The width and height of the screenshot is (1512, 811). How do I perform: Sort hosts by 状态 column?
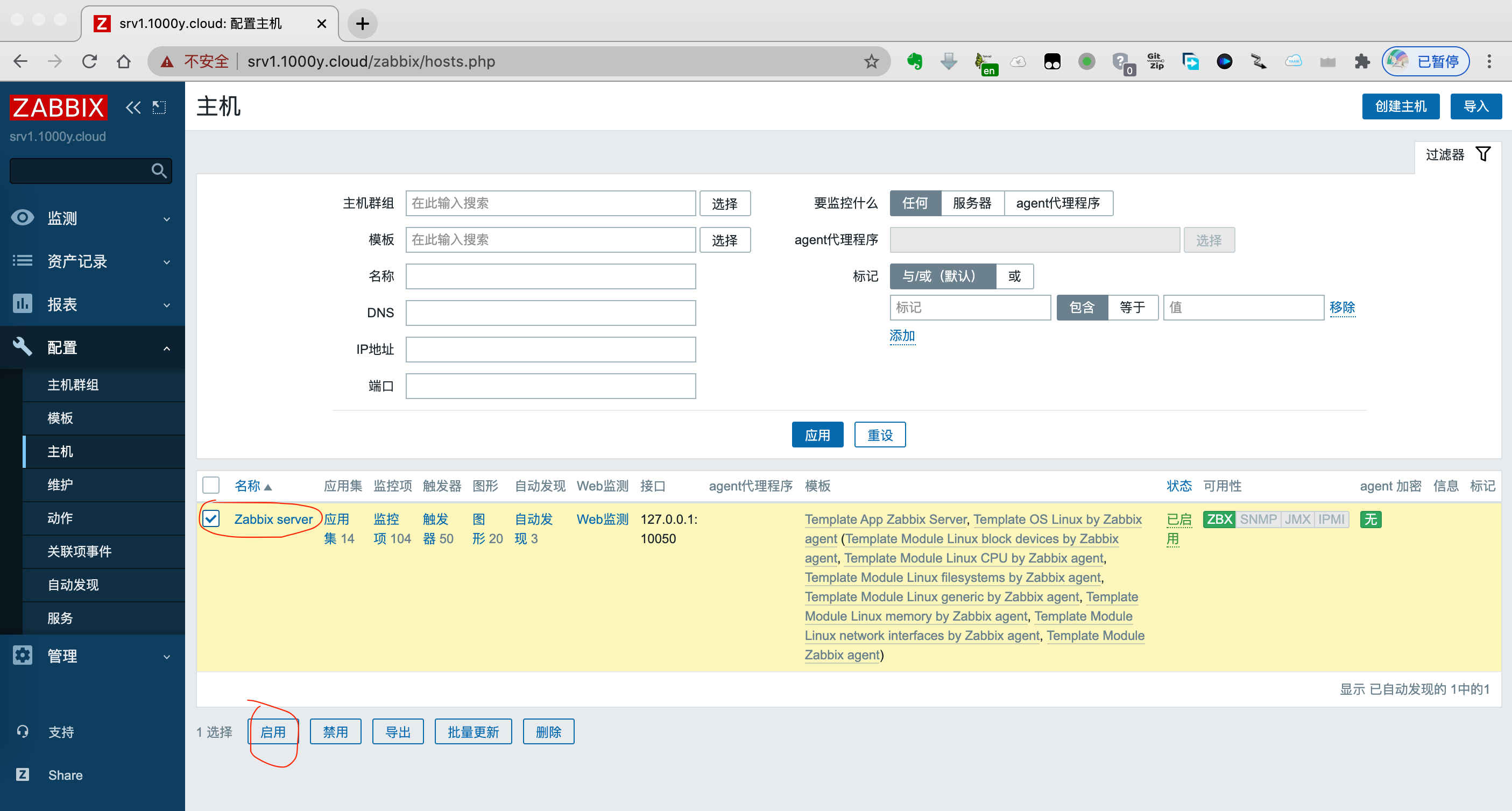1179,486
